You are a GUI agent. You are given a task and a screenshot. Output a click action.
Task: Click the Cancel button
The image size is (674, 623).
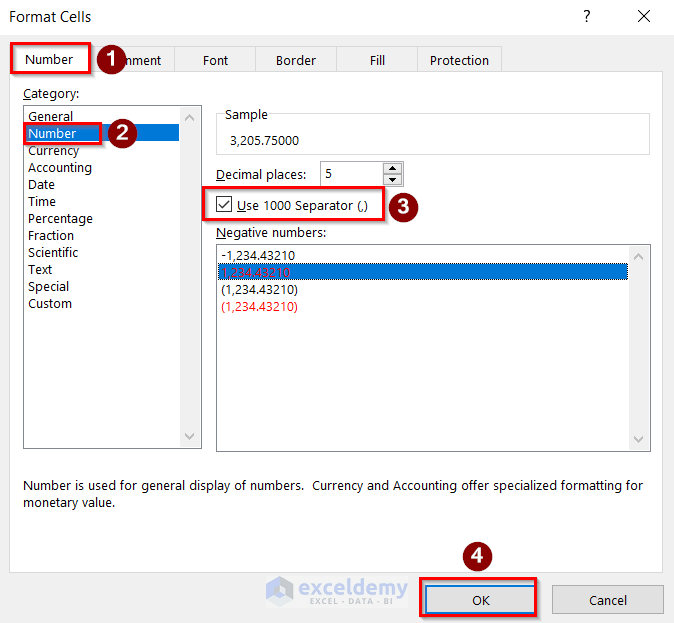click(607, 600)
